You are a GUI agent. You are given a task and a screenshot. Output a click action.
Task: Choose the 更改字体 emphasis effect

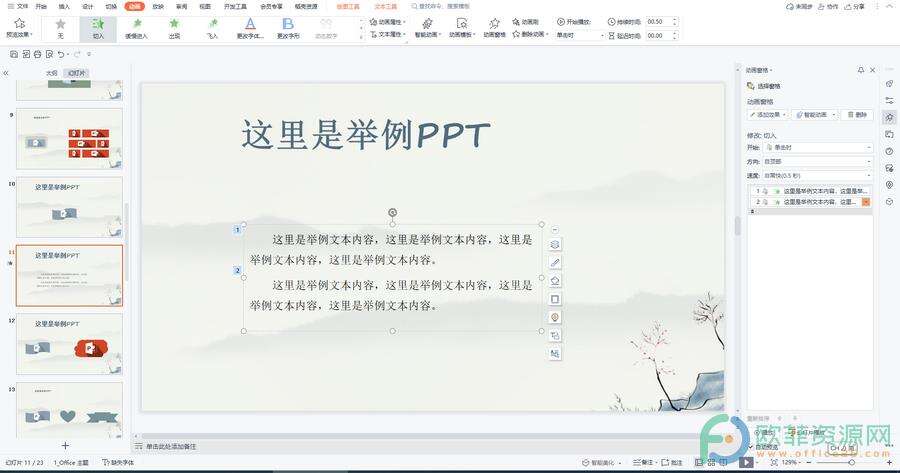pos(250,28)
